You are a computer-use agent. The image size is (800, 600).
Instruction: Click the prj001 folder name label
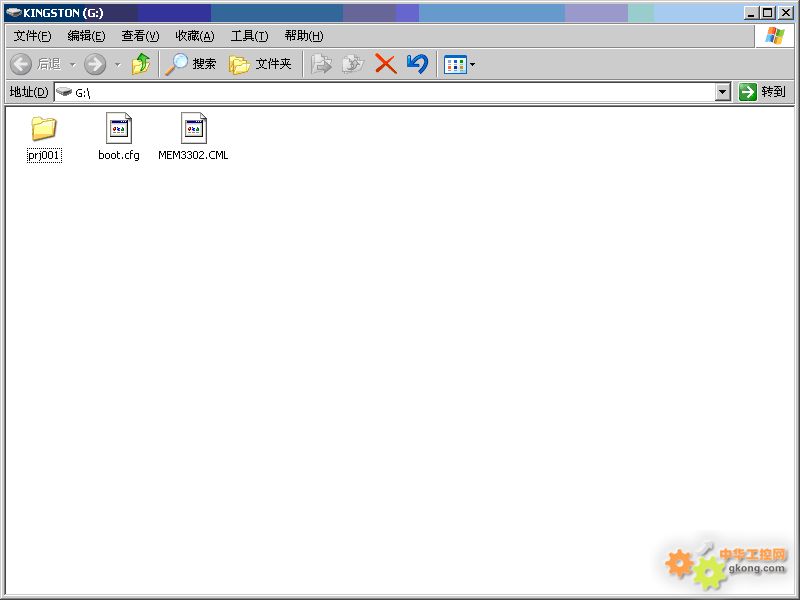(x=44, y=155)
